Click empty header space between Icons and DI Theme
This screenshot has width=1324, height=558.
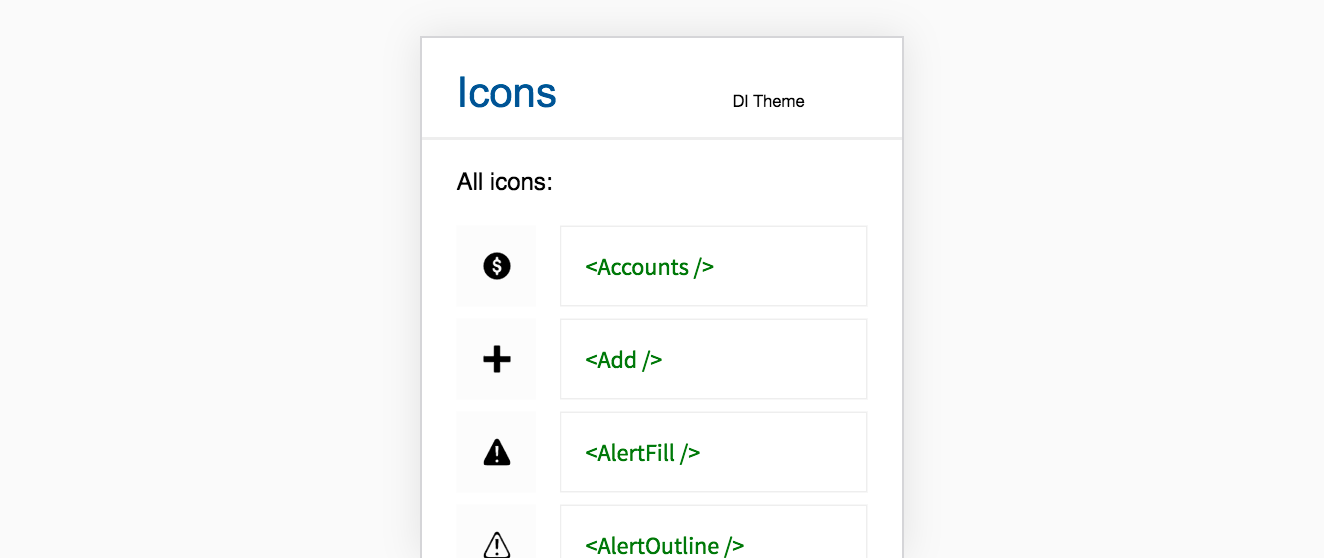[645, 92]
